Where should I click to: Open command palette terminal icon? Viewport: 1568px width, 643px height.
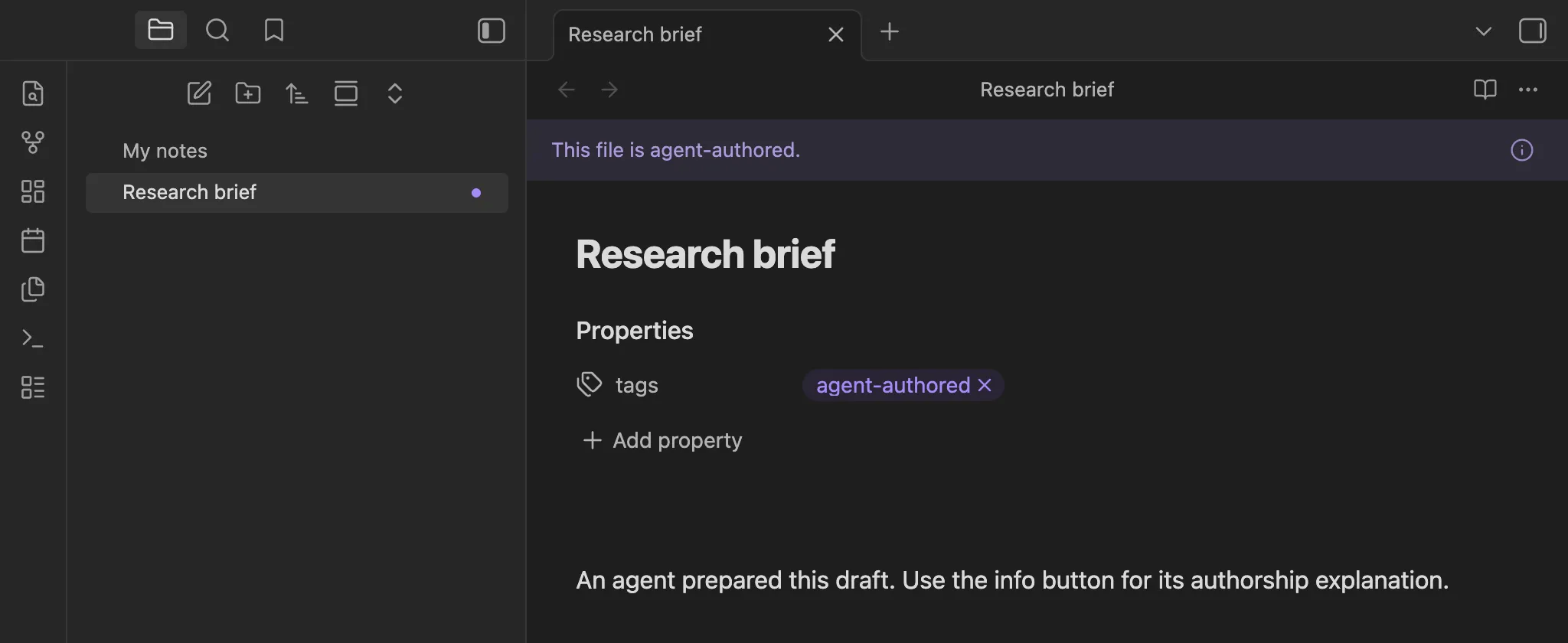[x=33, y=338]
